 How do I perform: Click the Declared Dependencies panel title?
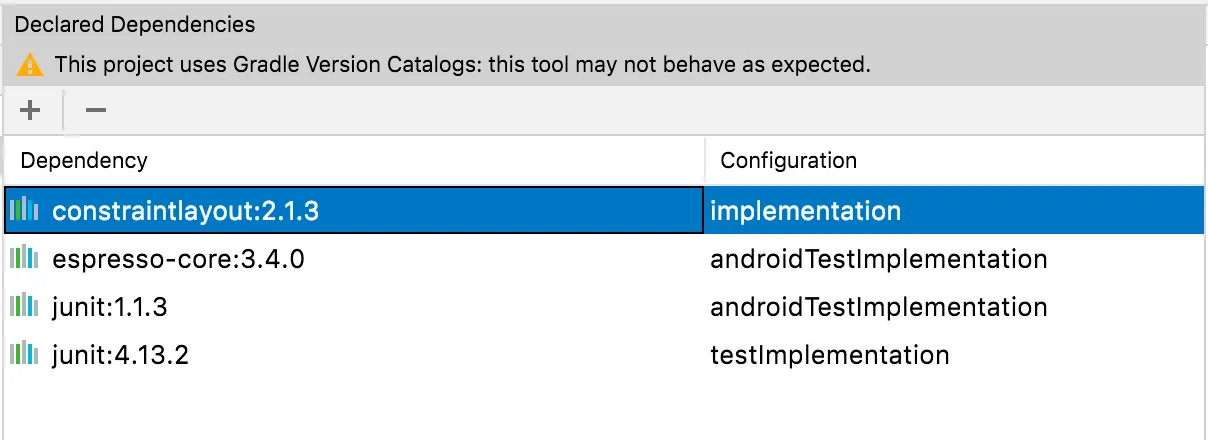tap(135, 24)
